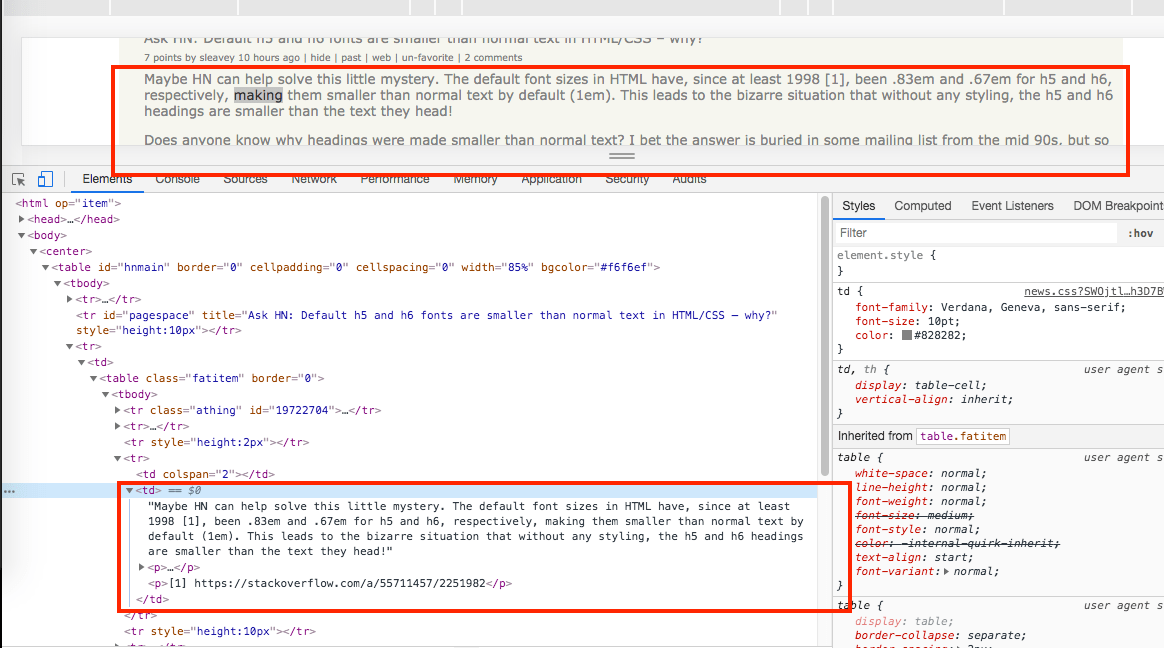This screenshot has height=648, width=1164.
Task: Click the un-favorite link
Action: (426, 57)
